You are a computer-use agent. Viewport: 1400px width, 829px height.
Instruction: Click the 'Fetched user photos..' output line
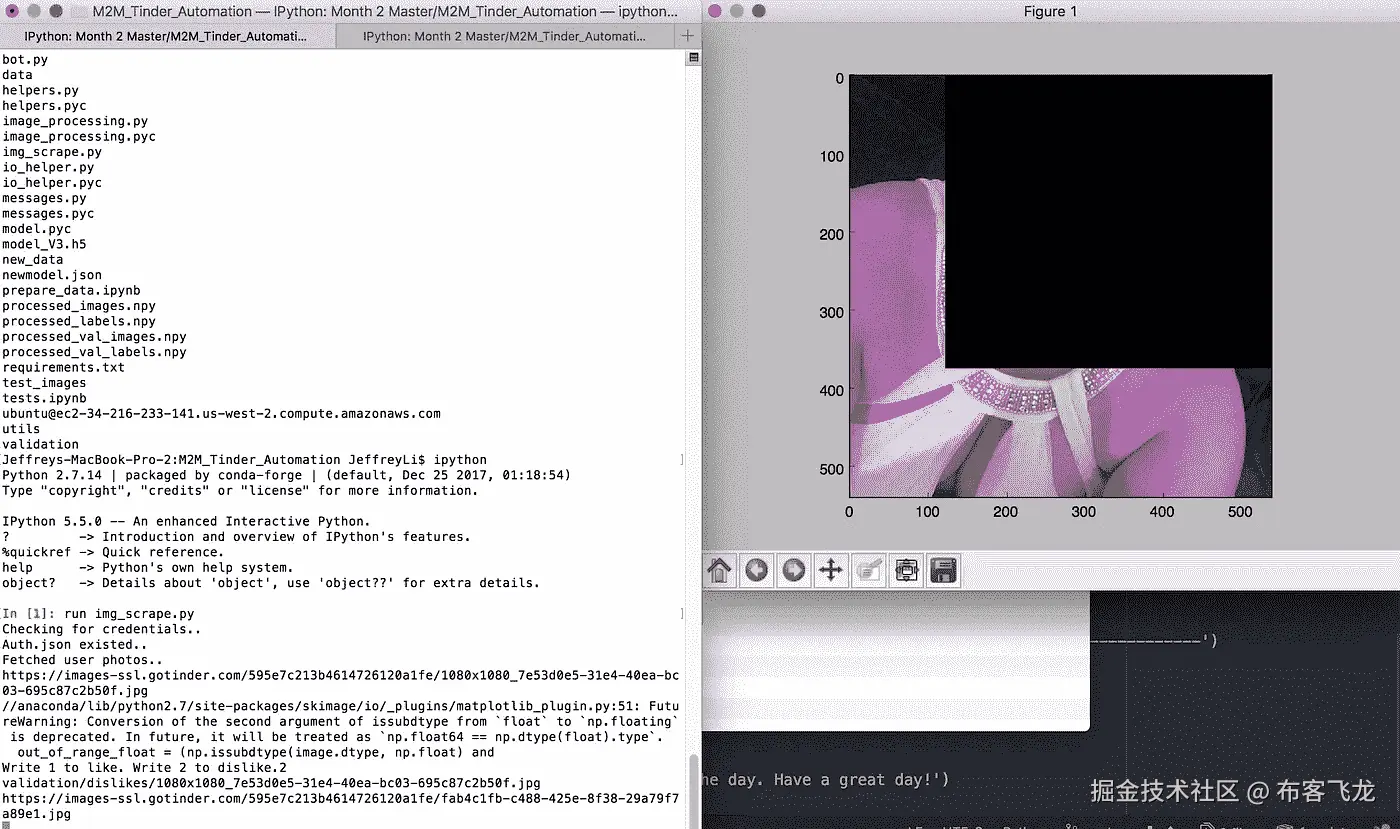82,660
